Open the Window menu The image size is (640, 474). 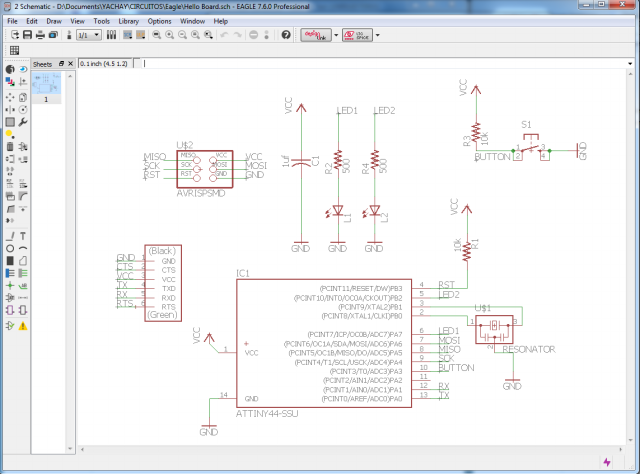click(192, 21)
